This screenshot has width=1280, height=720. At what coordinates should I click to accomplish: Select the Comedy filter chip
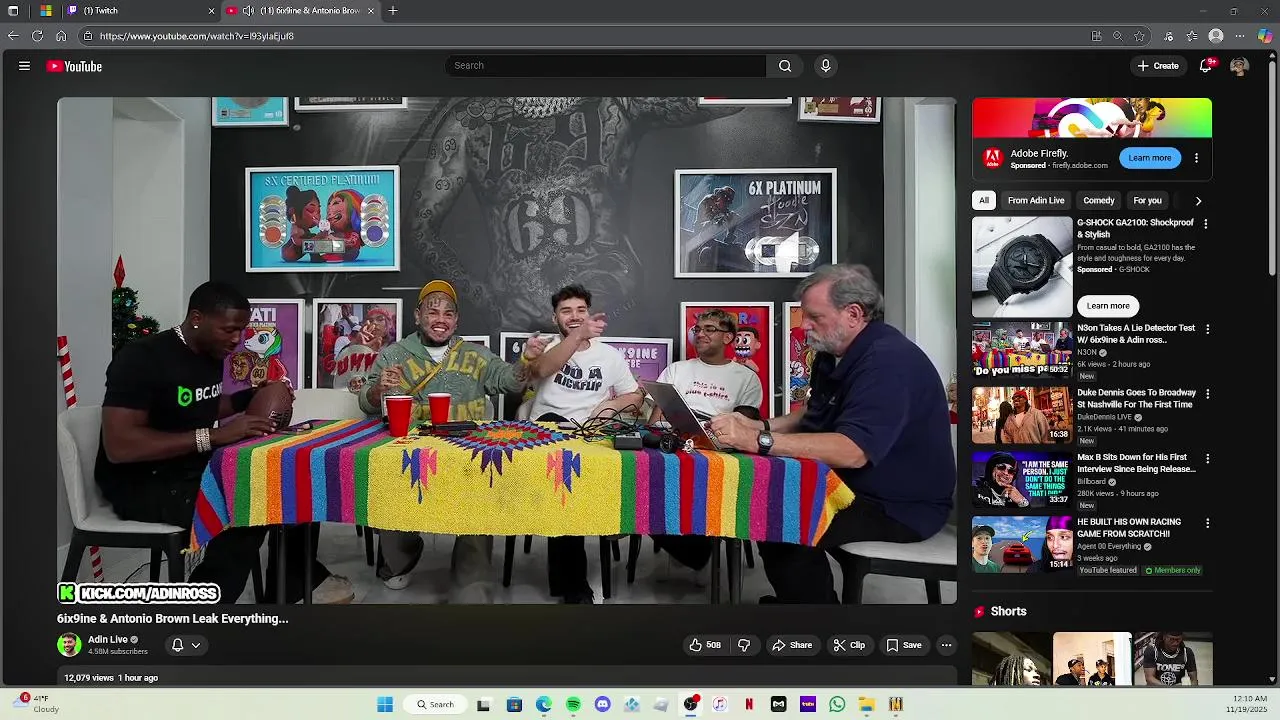[1098, 201]
